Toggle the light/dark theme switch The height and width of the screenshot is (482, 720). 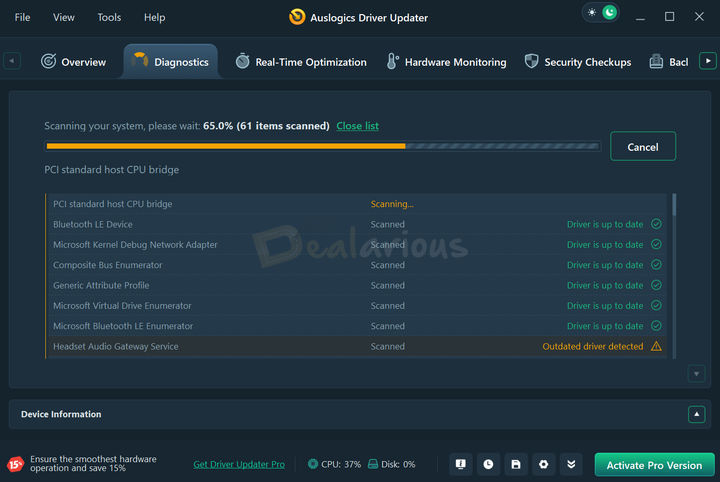[x=601, y=12]
